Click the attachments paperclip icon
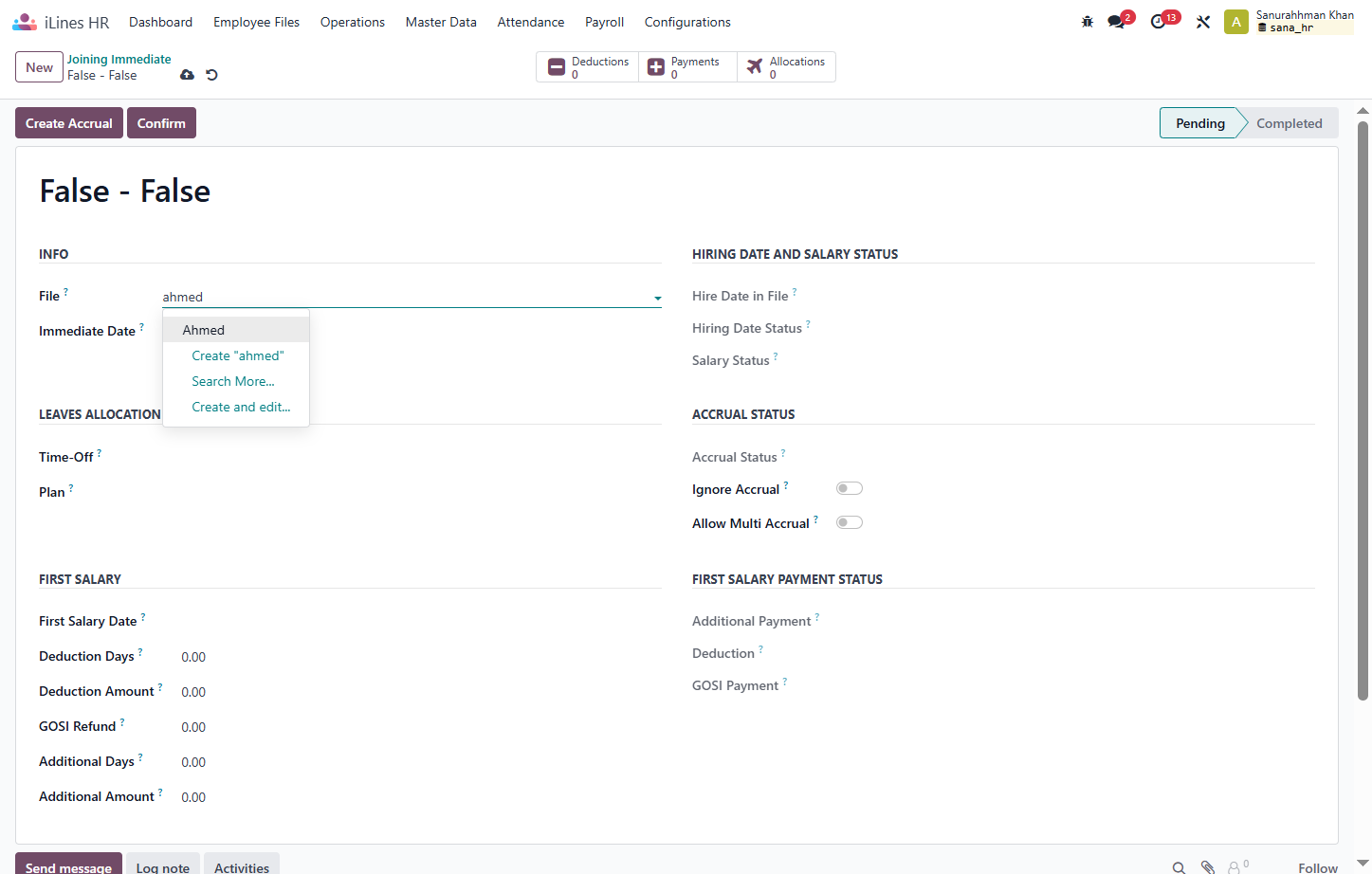This screenshot has width=1372, height=874. click(x=1208, y=867)
